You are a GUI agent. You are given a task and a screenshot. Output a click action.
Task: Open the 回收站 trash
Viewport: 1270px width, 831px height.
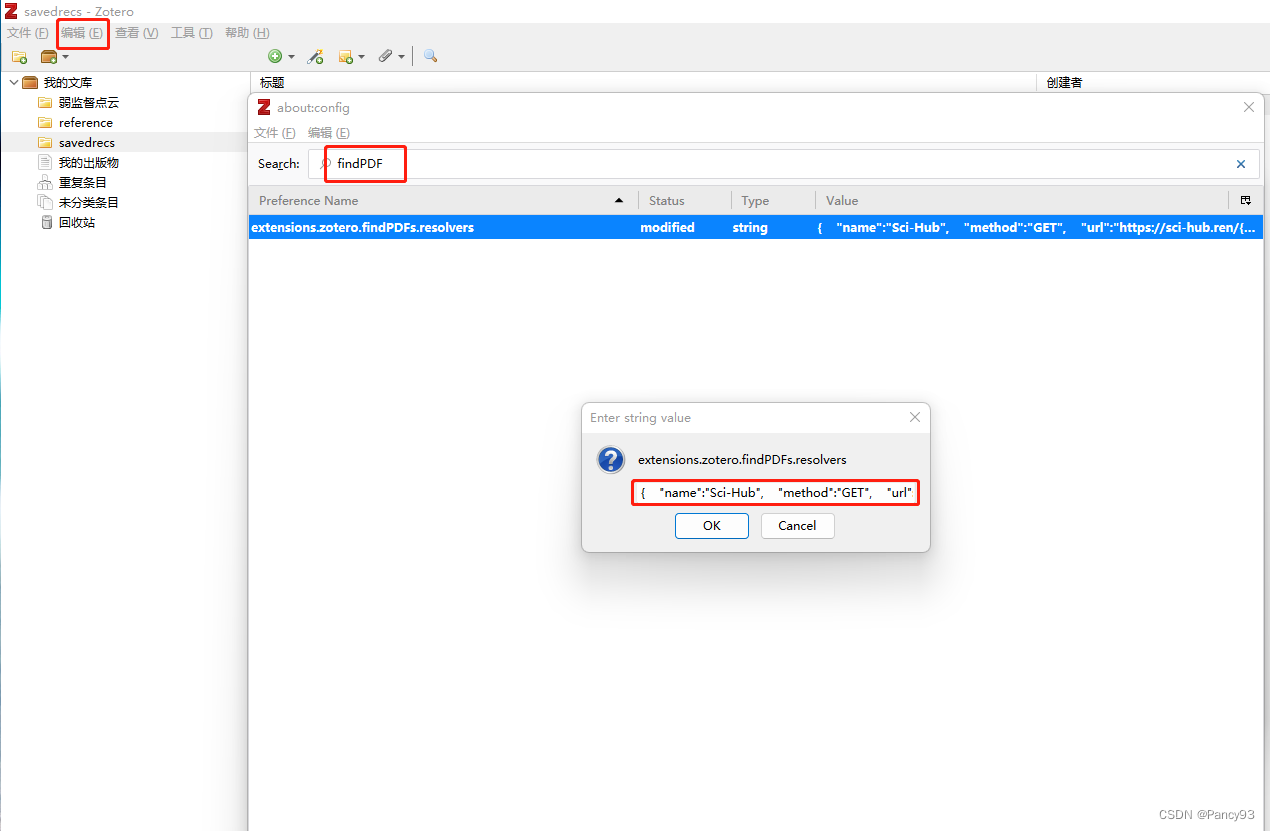[77, 223]
